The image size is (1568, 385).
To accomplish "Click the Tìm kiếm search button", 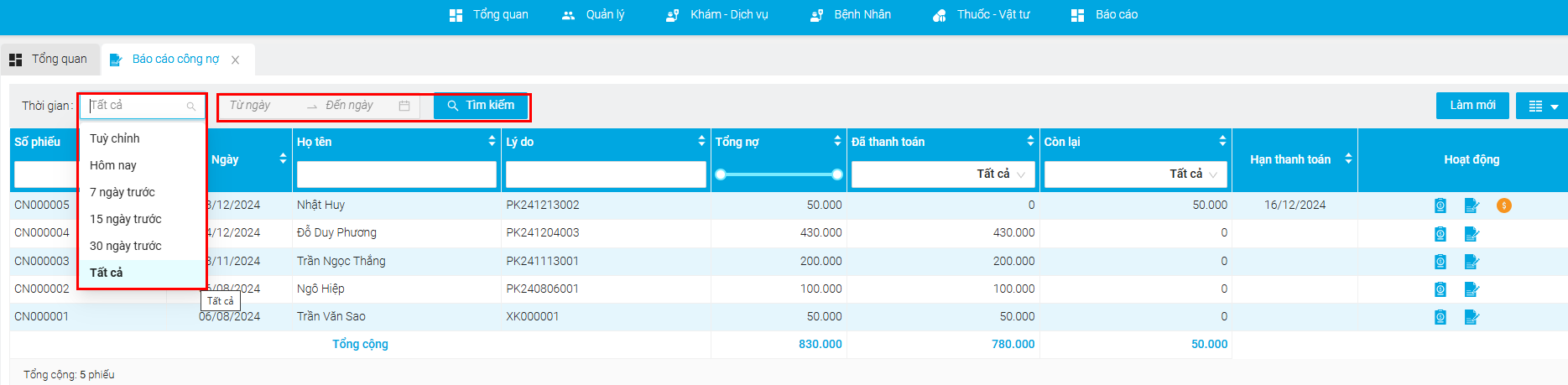I will pyautogui.click(x=481, y=106).
